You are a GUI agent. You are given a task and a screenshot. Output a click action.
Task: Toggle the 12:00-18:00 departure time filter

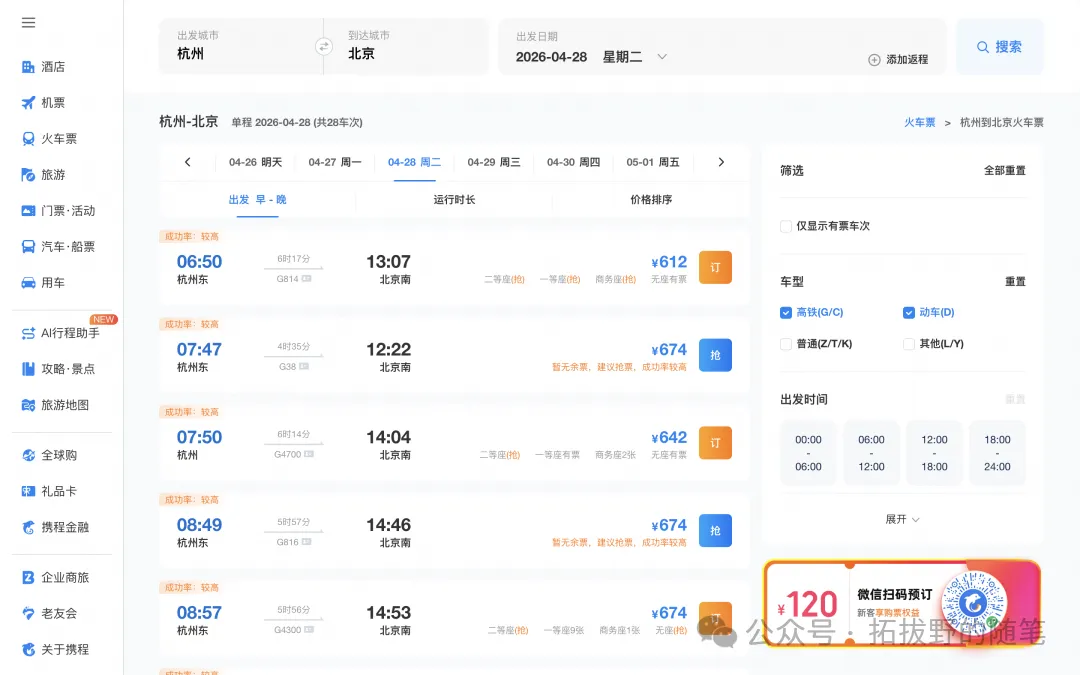[935, 453]
